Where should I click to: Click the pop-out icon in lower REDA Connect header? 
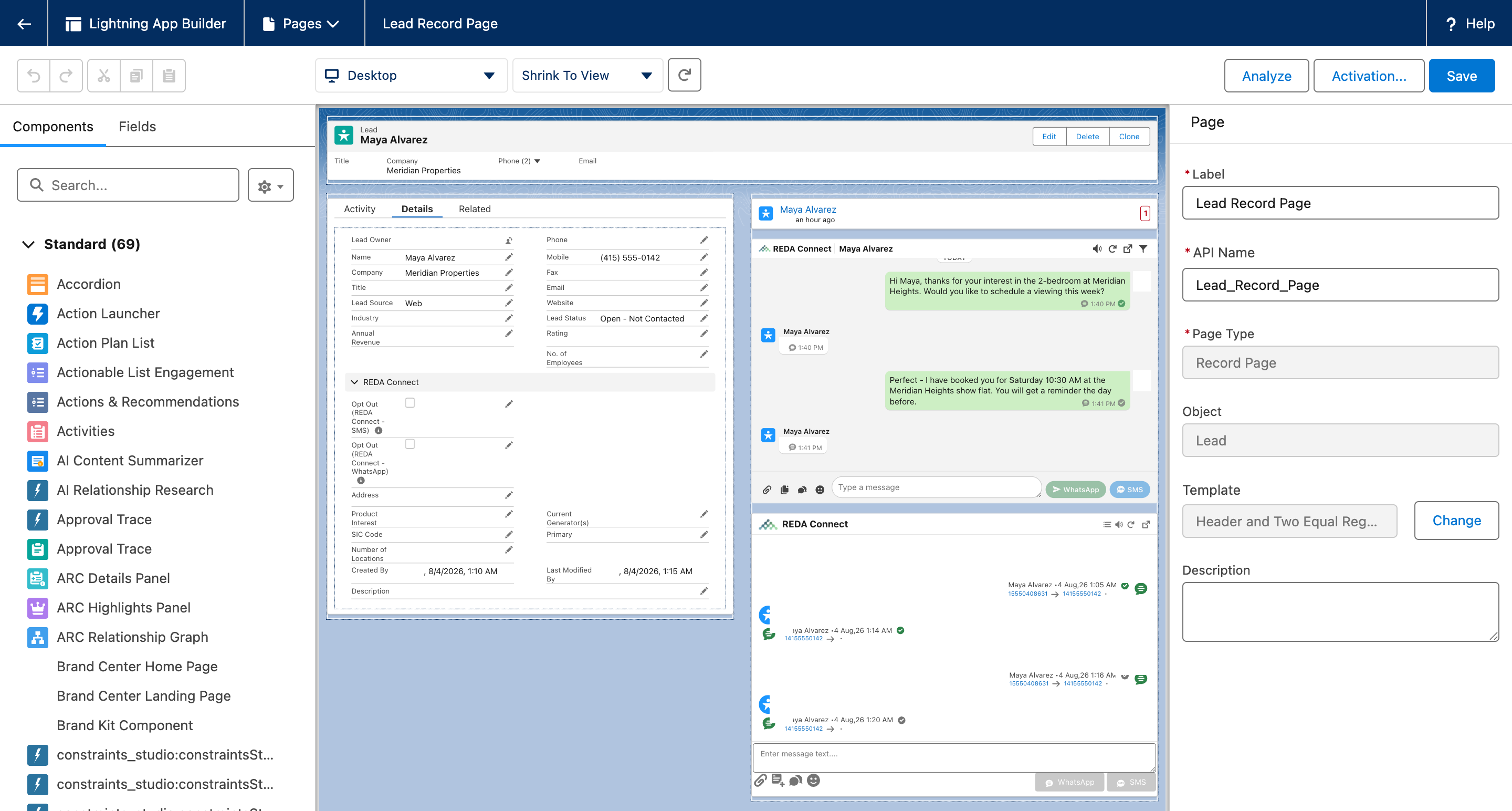click(x=1146, y=524)
